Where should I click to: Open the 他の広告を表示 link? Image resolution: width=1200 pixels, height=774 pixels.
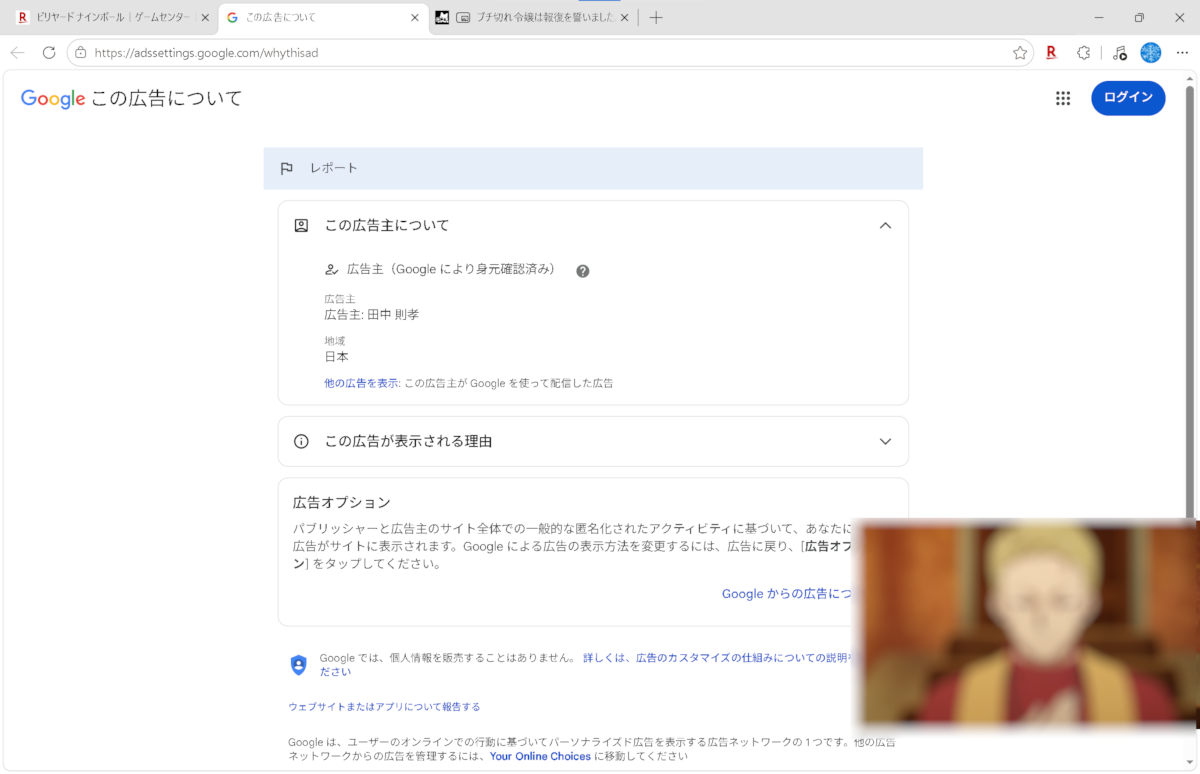tap(362, 383)
